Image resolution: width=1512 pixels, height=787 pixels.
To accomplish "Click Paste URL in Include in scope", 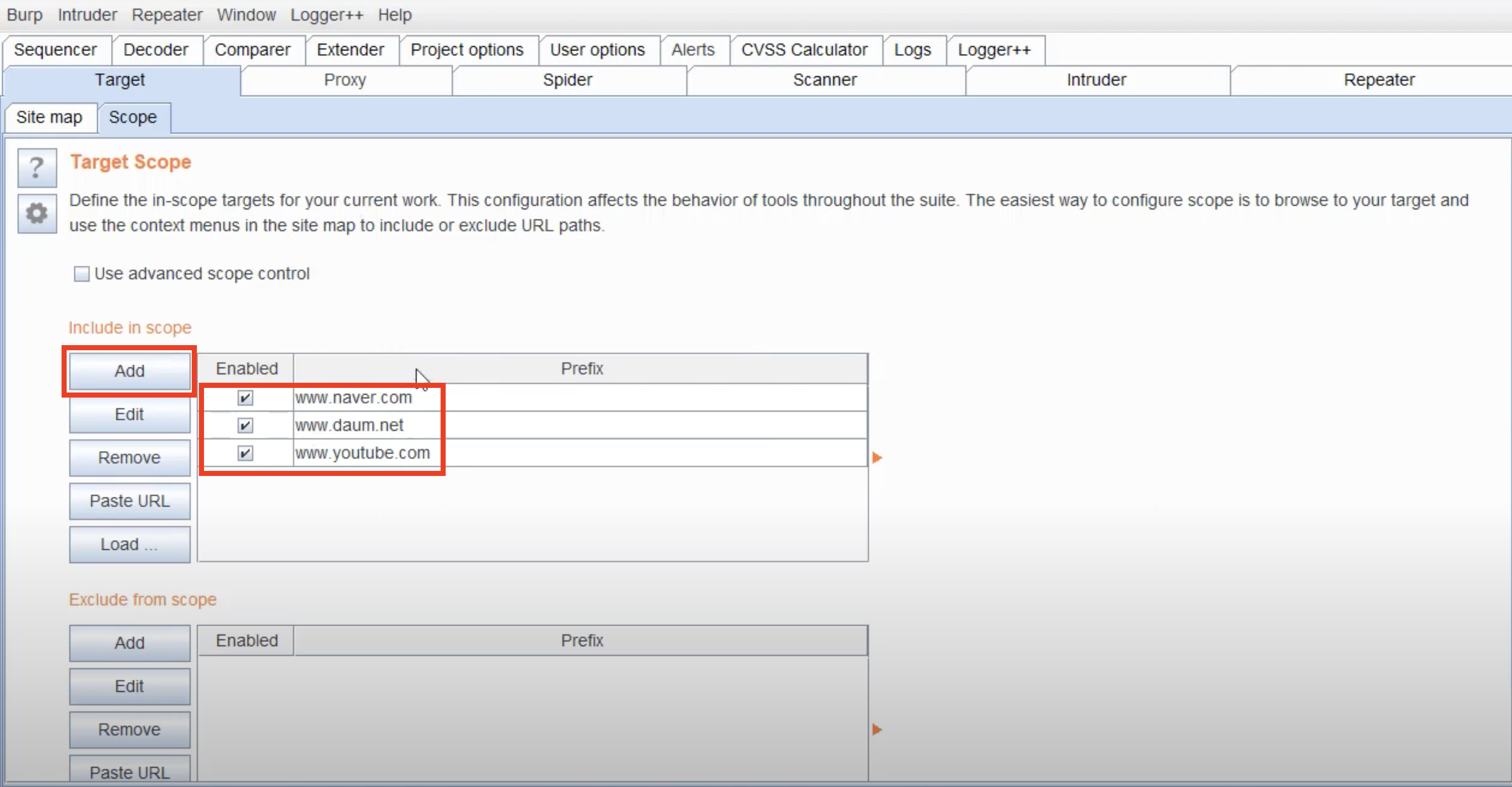I will point(130,501).
